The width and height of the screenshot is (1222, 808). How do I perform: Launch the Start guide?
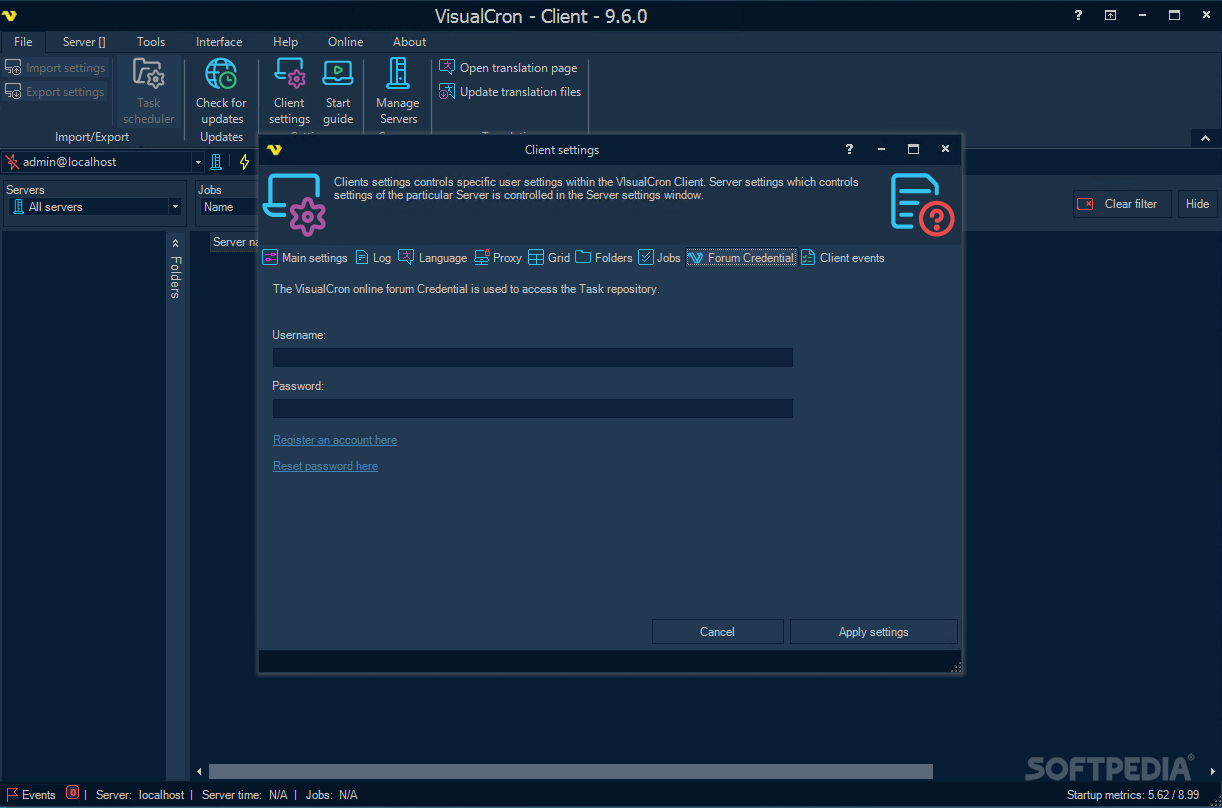(x=338, y=91)
